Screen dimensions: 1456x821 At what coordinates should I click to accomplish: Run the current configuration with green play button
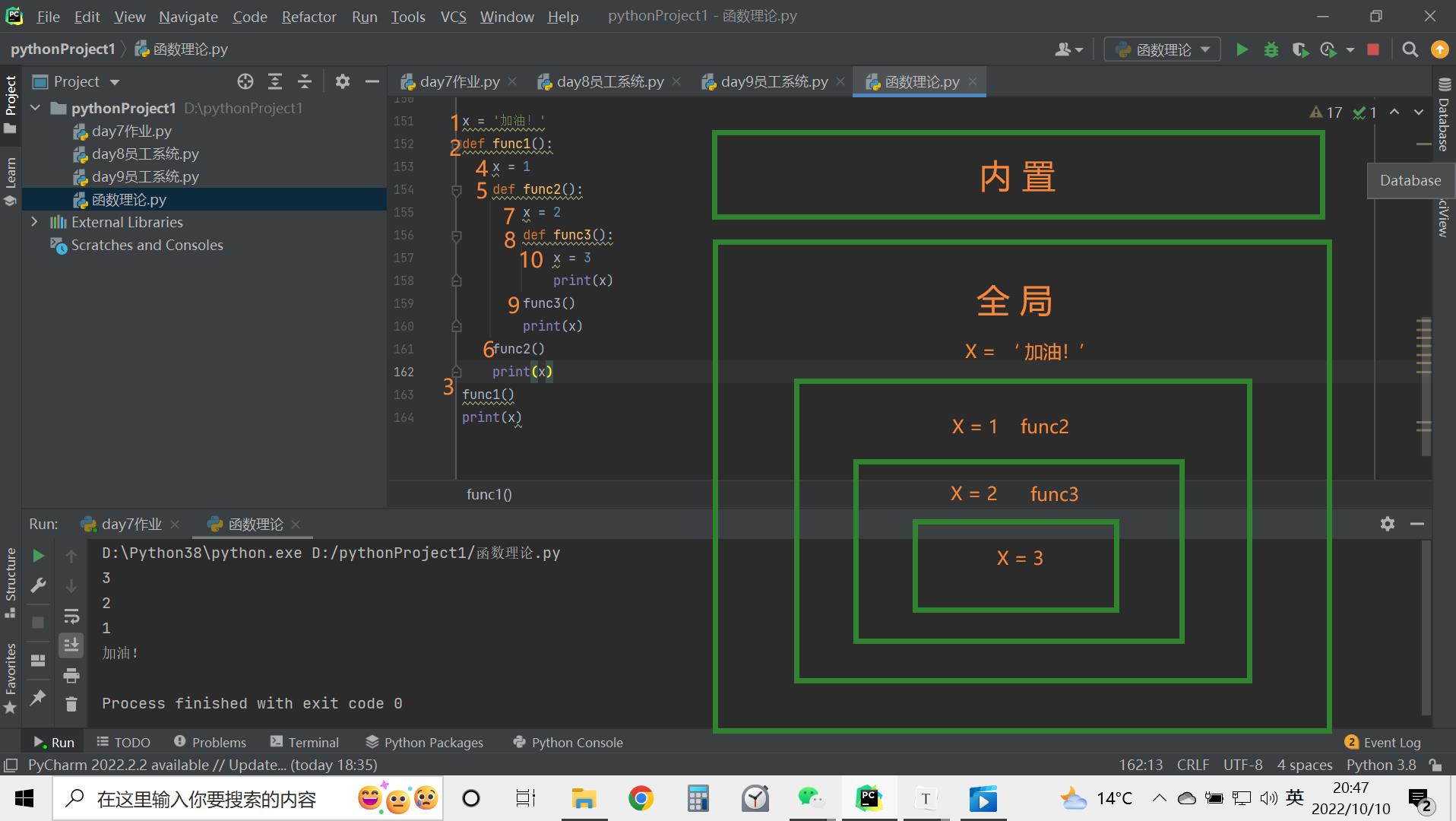[x=1242, y=49]
